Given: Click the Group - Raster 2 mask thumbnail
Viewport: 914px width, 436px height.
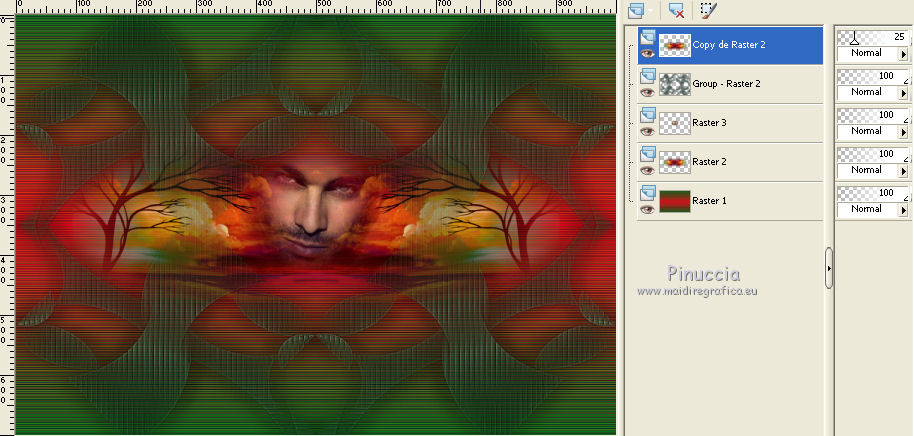Looking at the screenshot, I should pyautogui.click(x=675, y=84).
